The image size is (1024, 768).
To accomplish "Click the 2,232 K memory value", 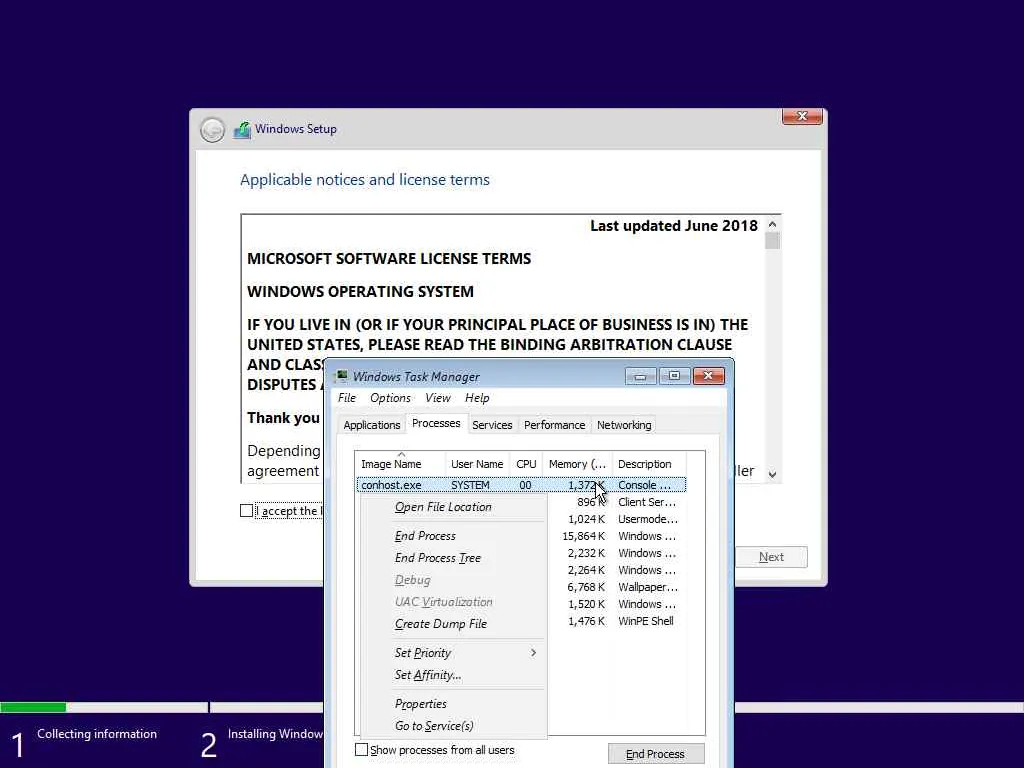I will (586, 553).
